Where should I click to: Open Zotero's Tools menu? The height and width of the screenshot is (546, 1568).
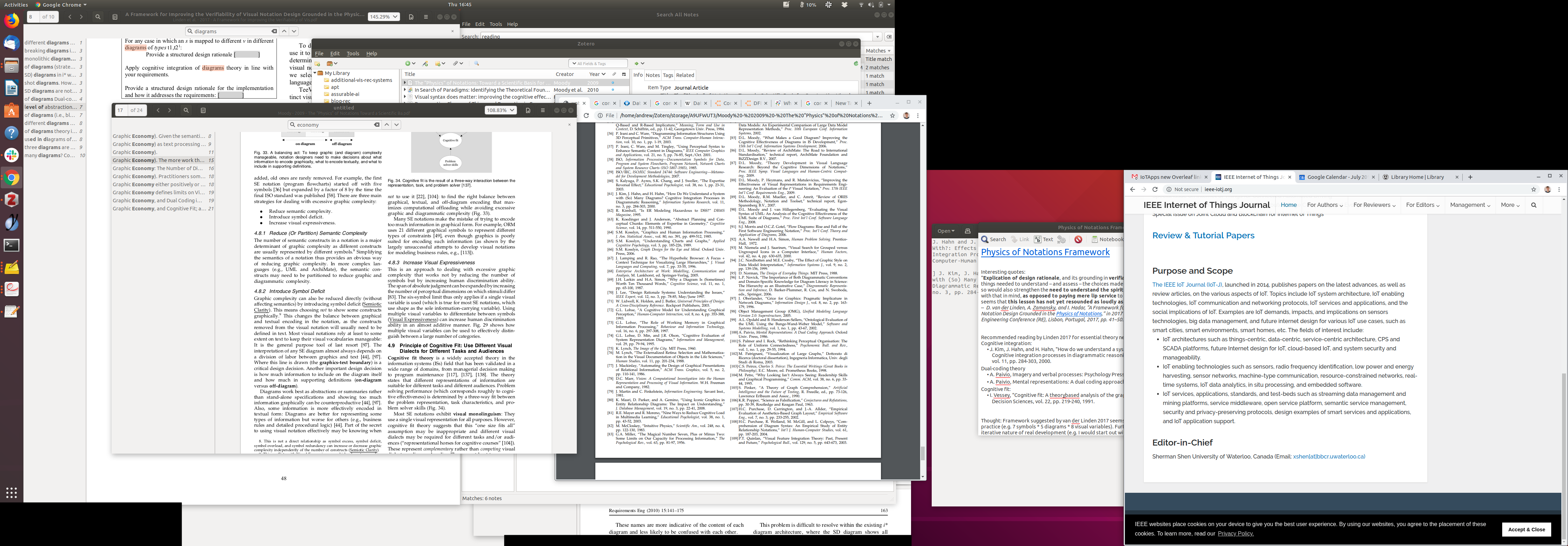352,54
